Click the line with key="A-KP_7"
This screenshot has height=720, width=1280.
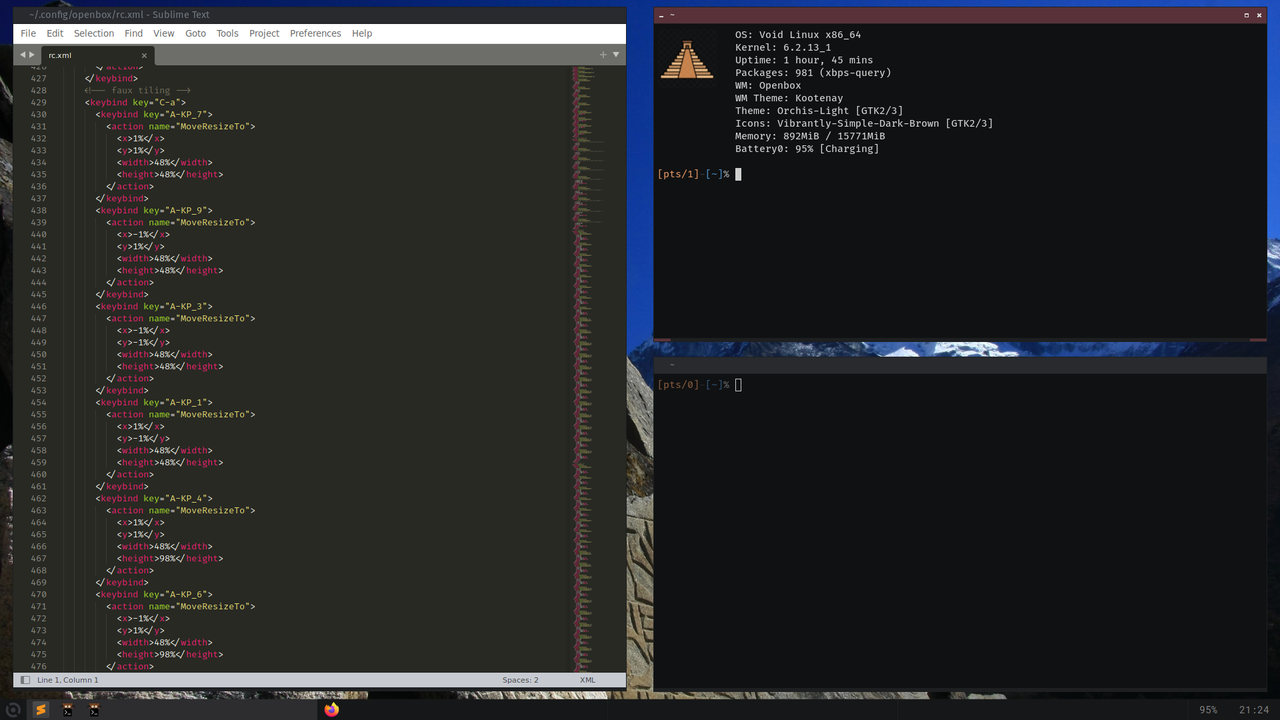tap(154, 114)
